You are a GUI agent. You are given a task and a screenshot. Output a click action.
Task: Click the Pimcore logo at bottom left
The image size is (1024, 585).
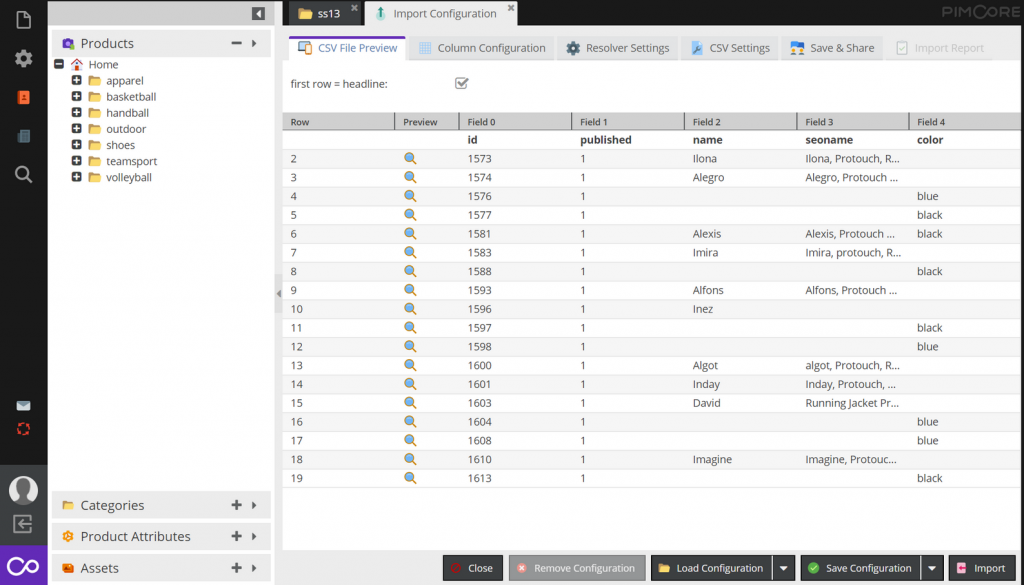coord(22,565)
